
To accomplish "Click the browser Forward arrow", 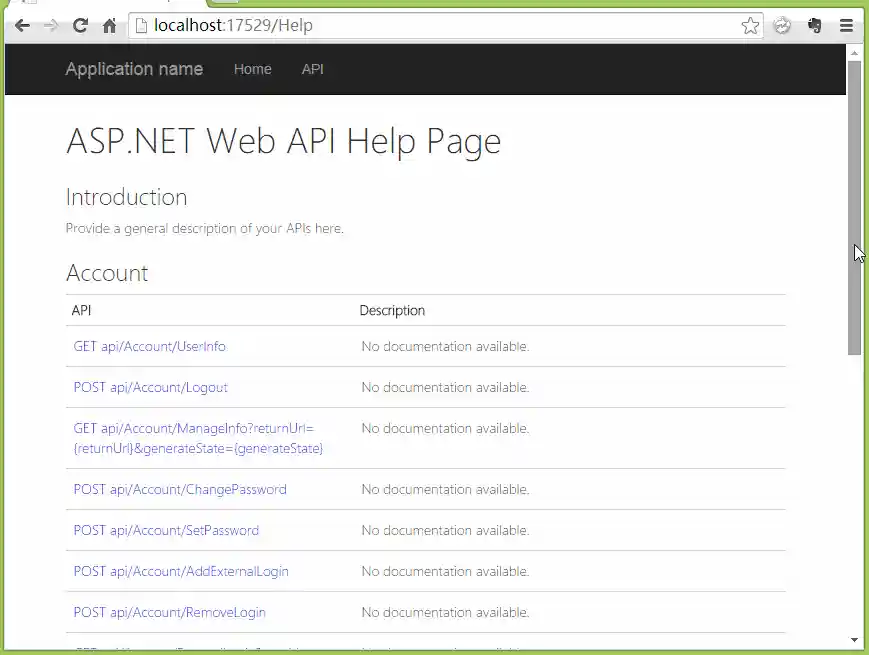I will click(51, 26).
